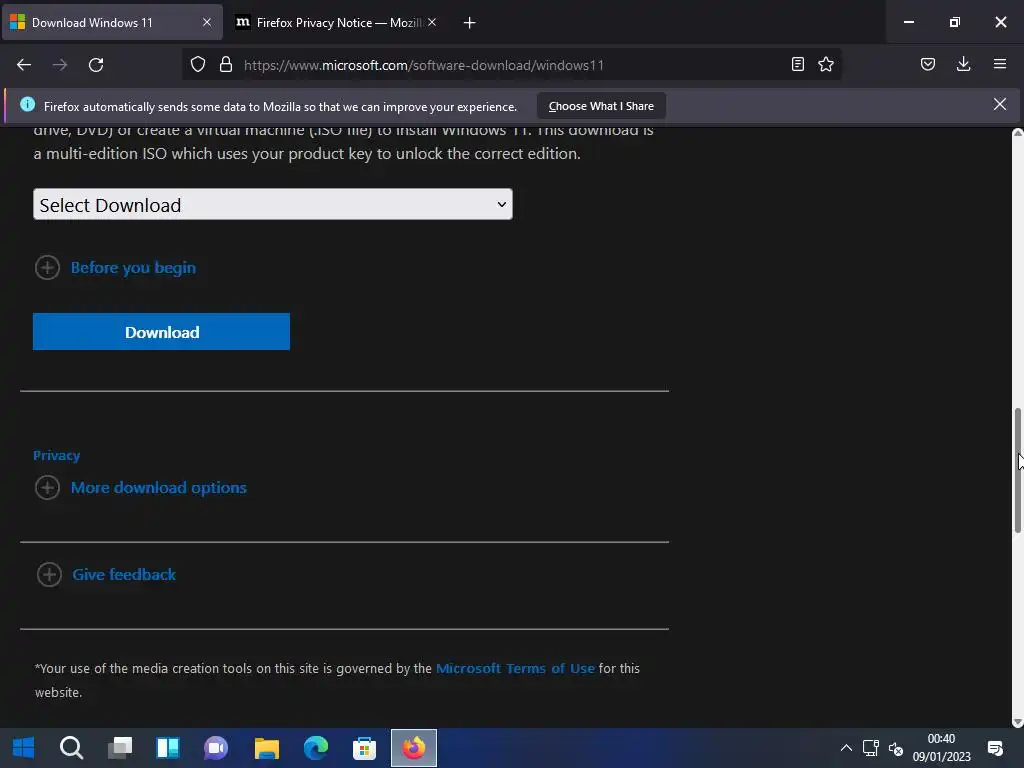Click the muted volume tray icon
This screenshot has height=768, width=1024.
(895, 748)
